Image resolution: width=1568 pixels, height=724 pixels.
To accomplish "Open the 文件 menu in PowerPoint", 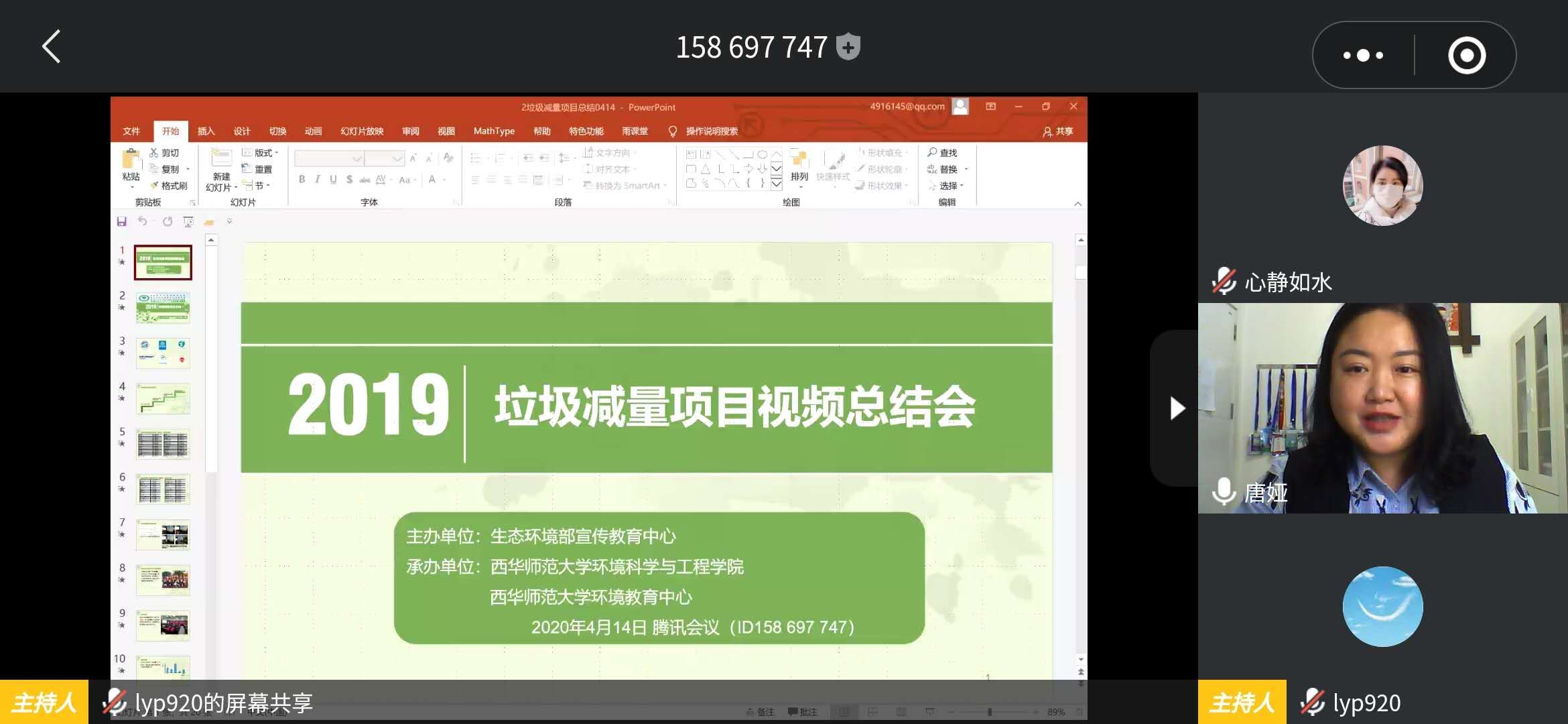I will click(131, 131).
